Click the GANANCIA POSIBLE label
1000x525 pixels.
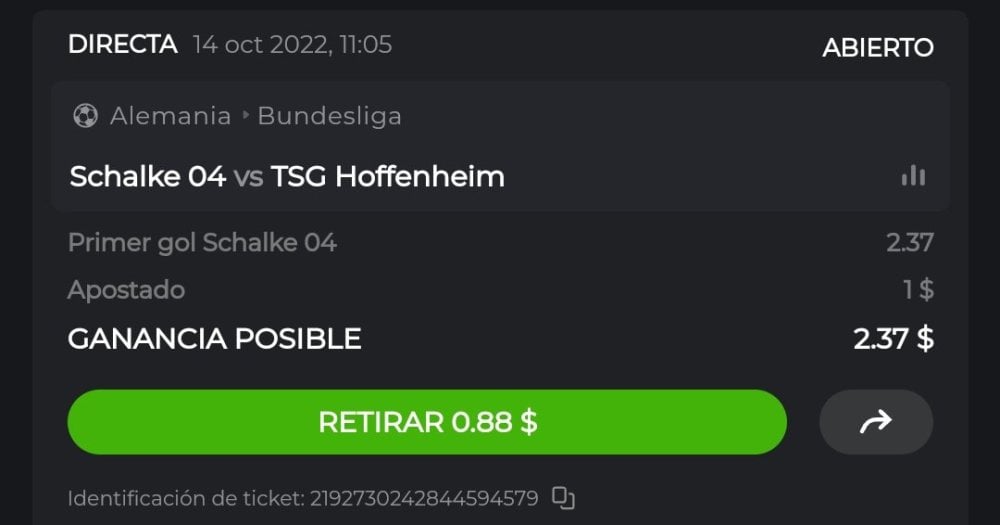point(214,338)
